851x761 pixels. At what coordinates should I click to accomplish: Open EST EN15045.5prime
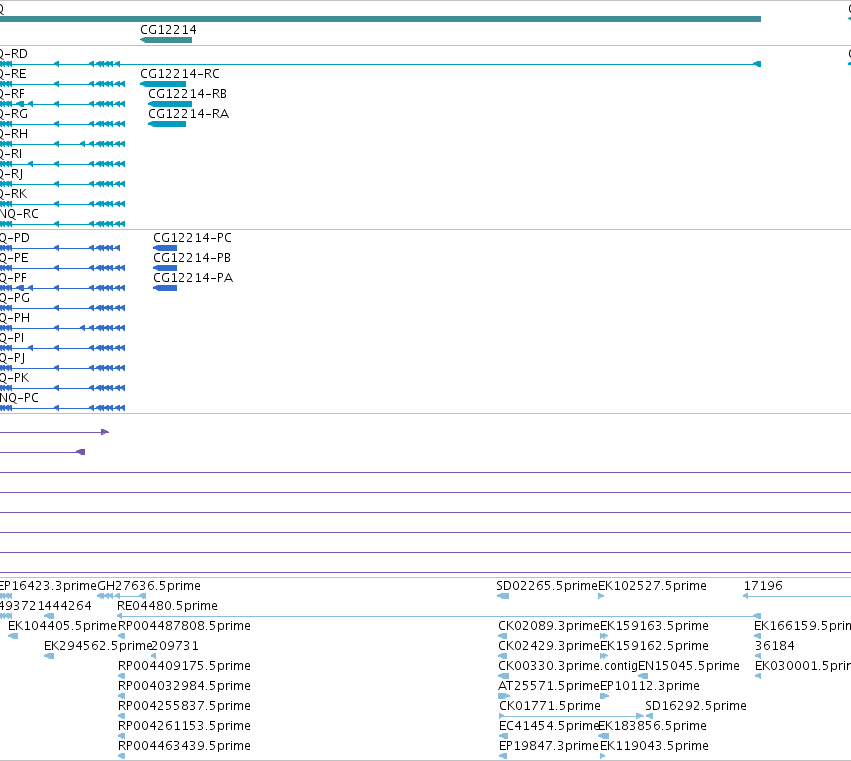(689, 666)
